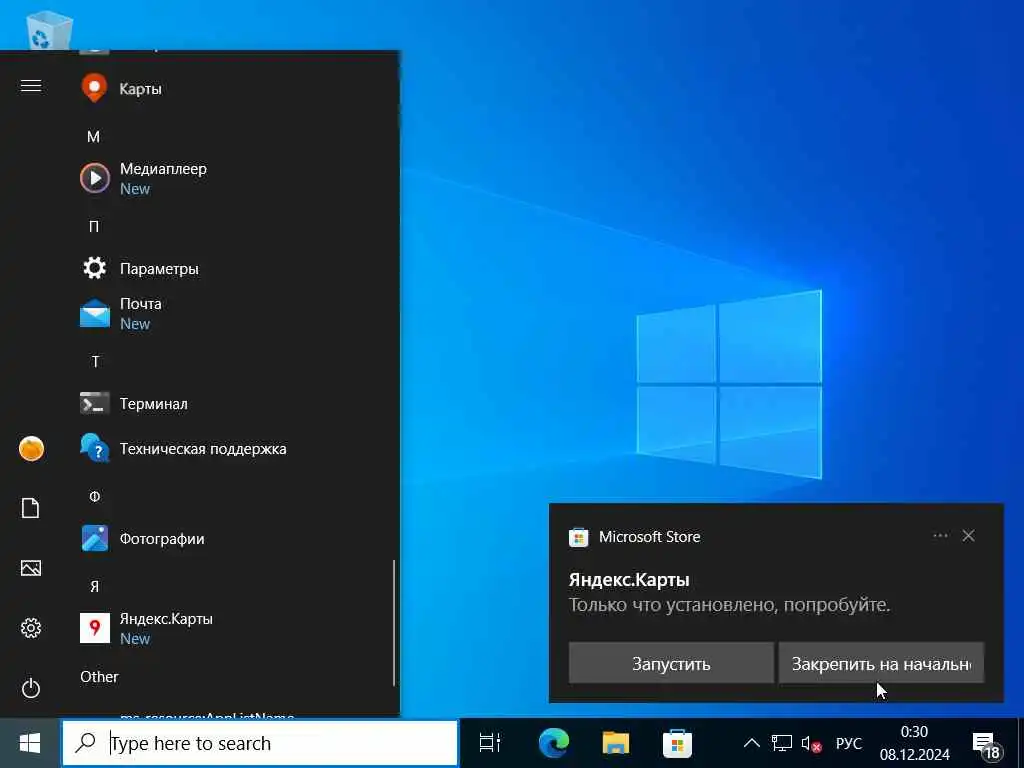Open the Power options button

point(31,688)
